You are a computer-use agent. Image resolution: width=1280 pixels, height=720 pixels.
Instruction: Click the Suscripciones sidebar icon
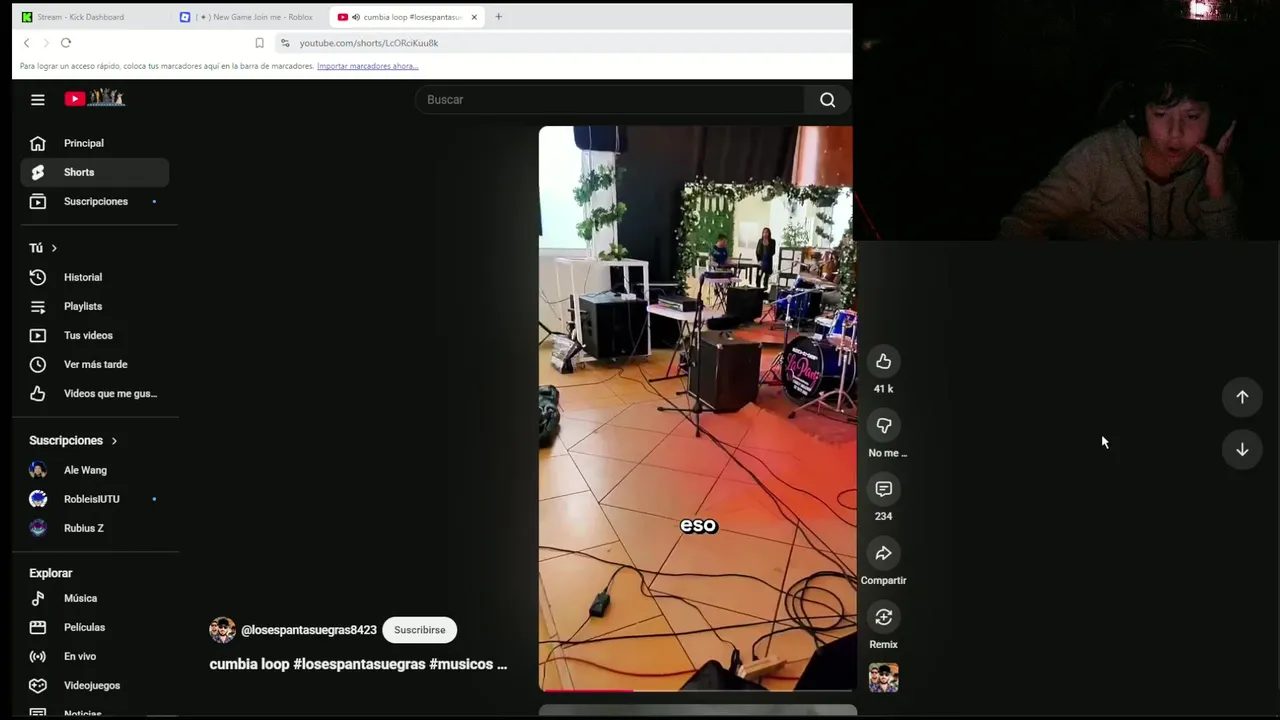point(38,201)
